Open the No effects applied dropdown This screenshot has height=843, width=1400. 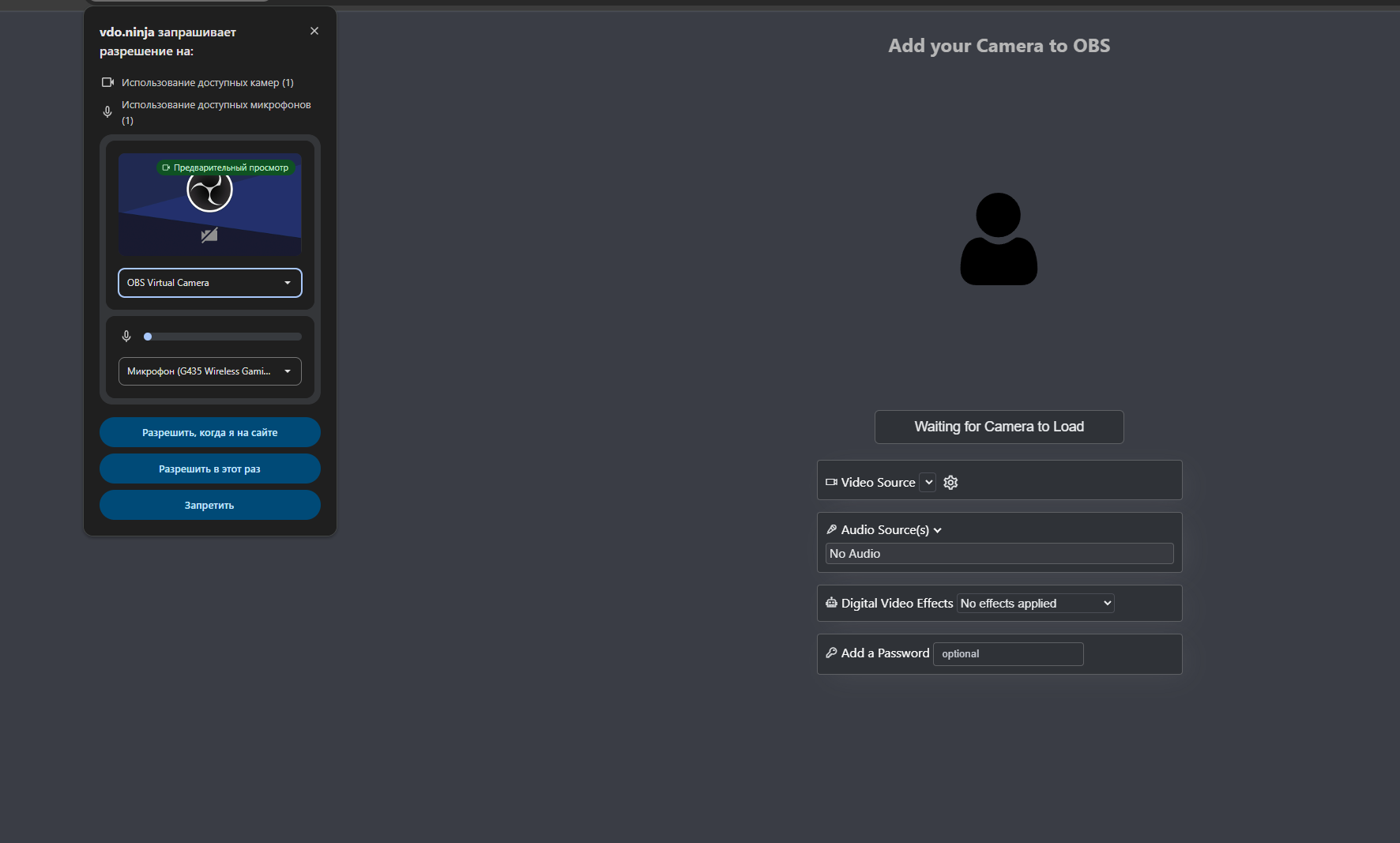click(1035, 604)
